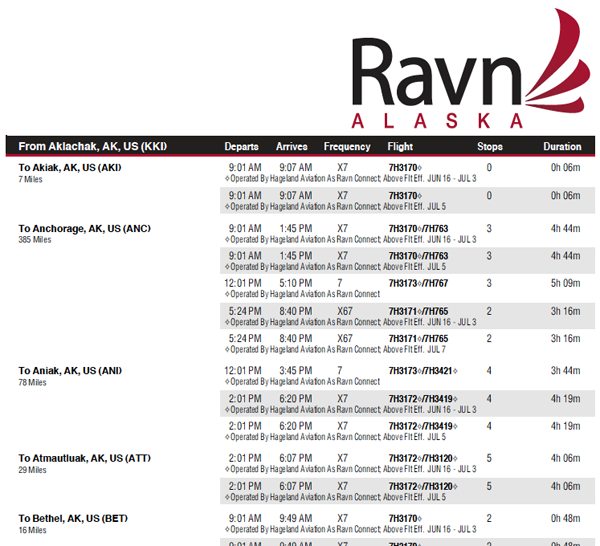The image size is (600, 546).
Task: Click the '5:10 PM' arrival time
Action: pyautogui.click(x=295, y=283)
